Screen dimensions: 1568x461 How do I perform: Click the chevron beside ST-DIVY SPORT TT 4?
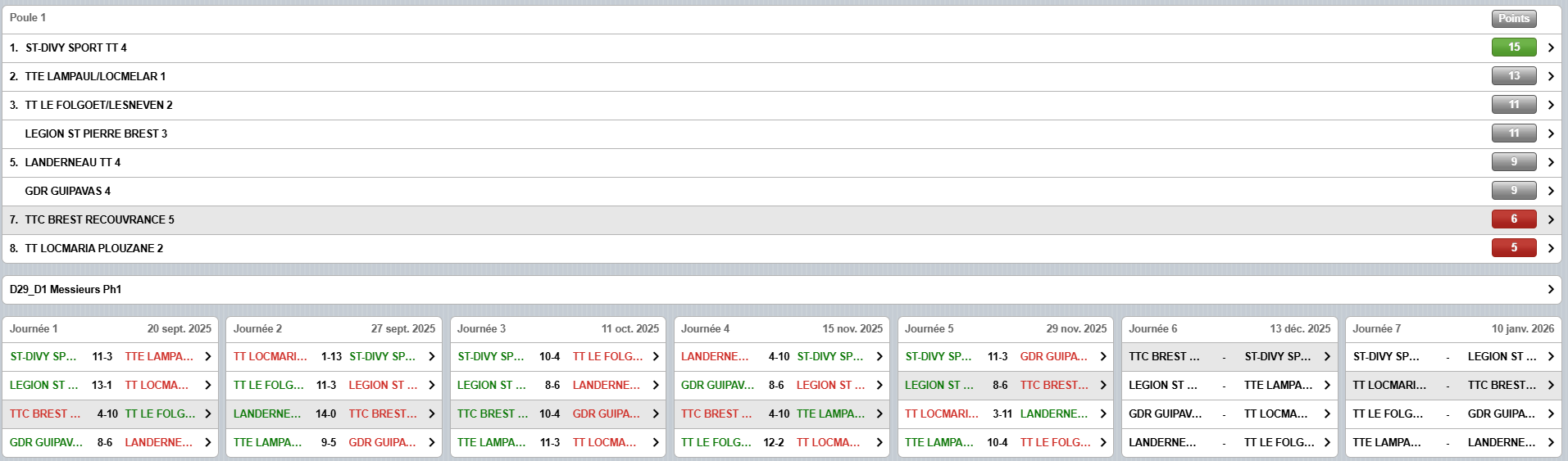(1550, 48)
